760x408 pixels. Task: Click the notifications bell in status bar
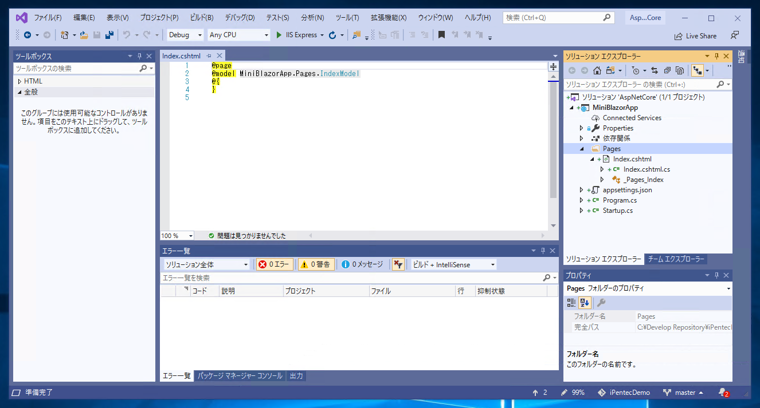click(x=724, y=392)
